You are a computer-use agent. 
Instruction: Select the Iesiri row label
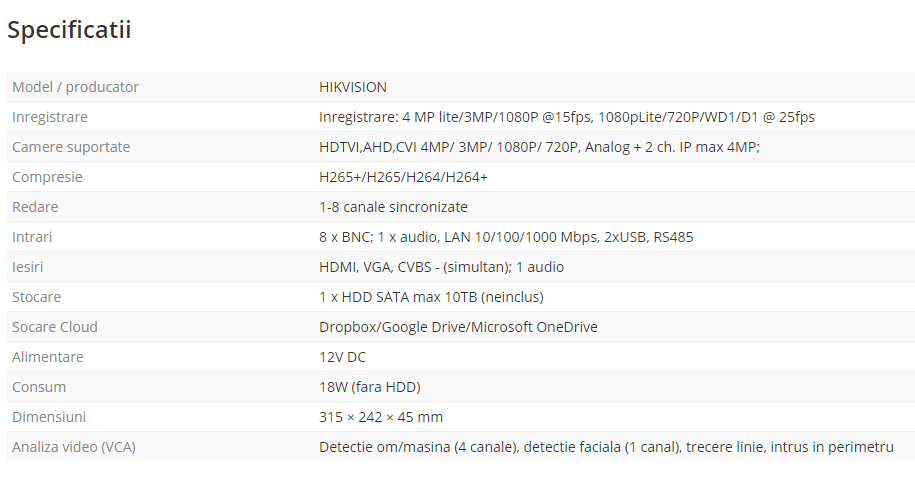point(28,267)
